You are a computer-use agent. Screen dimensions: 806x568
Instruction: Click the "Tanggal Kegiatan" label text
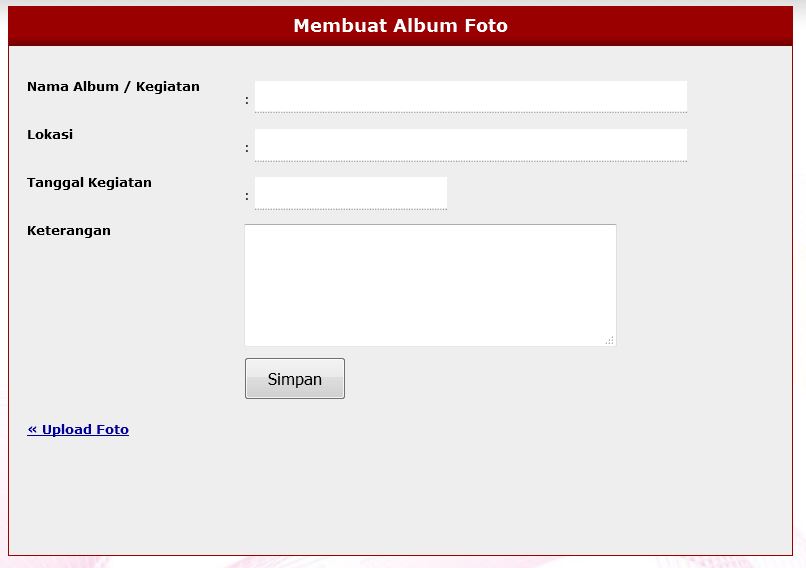89,183
